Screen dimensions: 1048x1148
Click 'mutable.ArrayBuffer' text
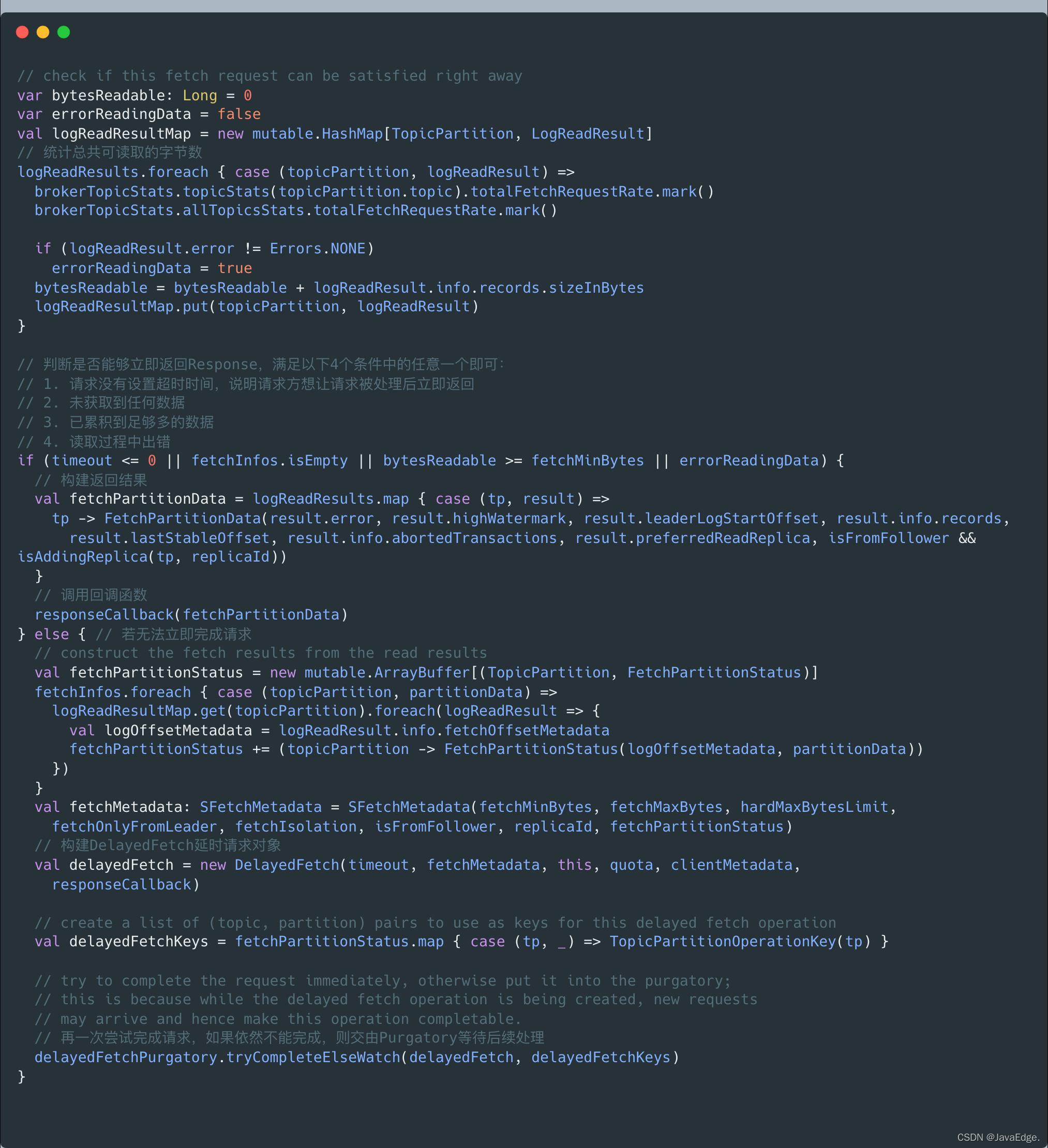[387, 673]
